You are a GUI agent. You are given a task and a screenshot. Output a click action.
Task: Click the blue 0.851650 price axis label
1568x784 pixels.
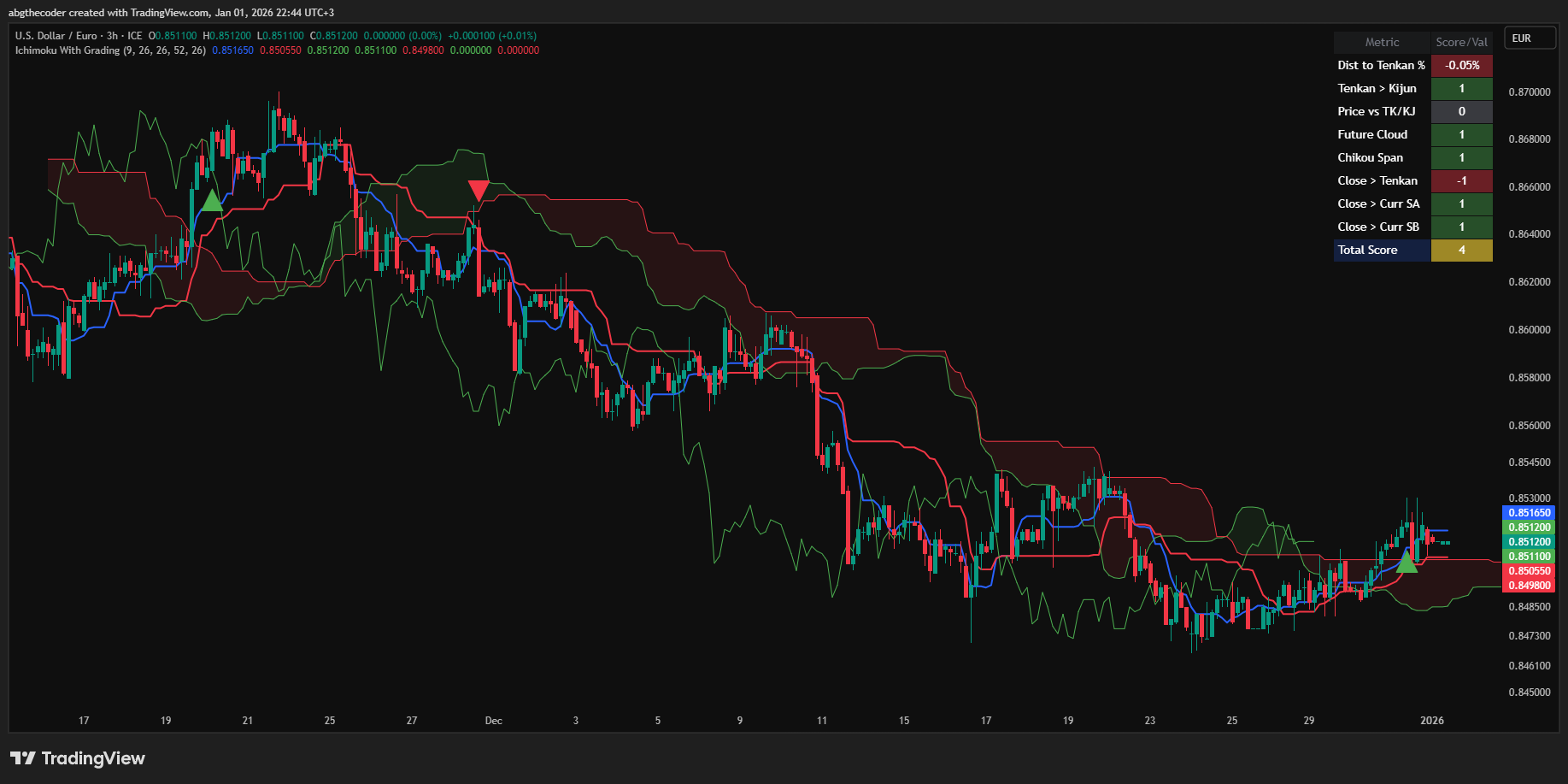[x=1529, y=513]
